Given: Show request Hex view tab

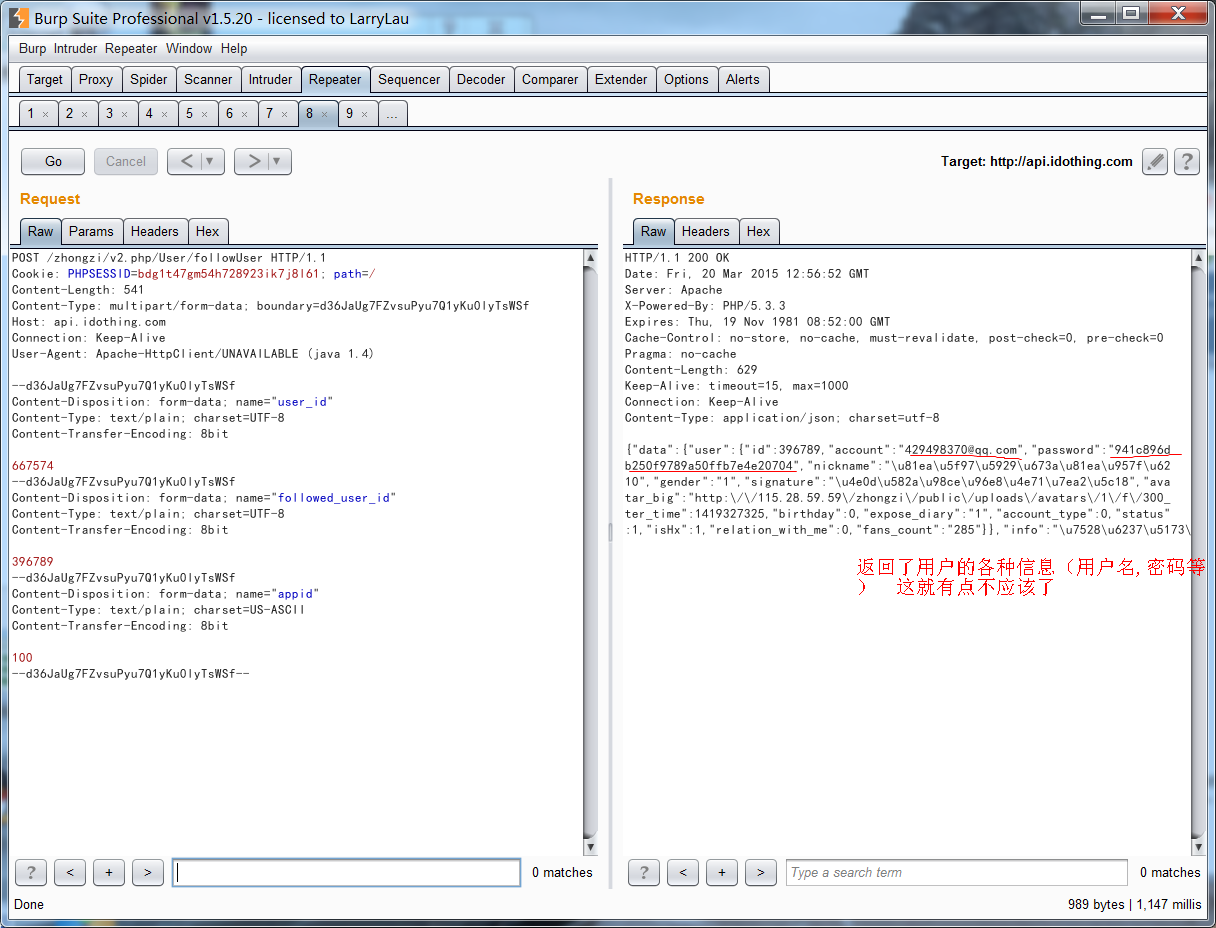Looking at the screenshot, I should coord(208,231).
